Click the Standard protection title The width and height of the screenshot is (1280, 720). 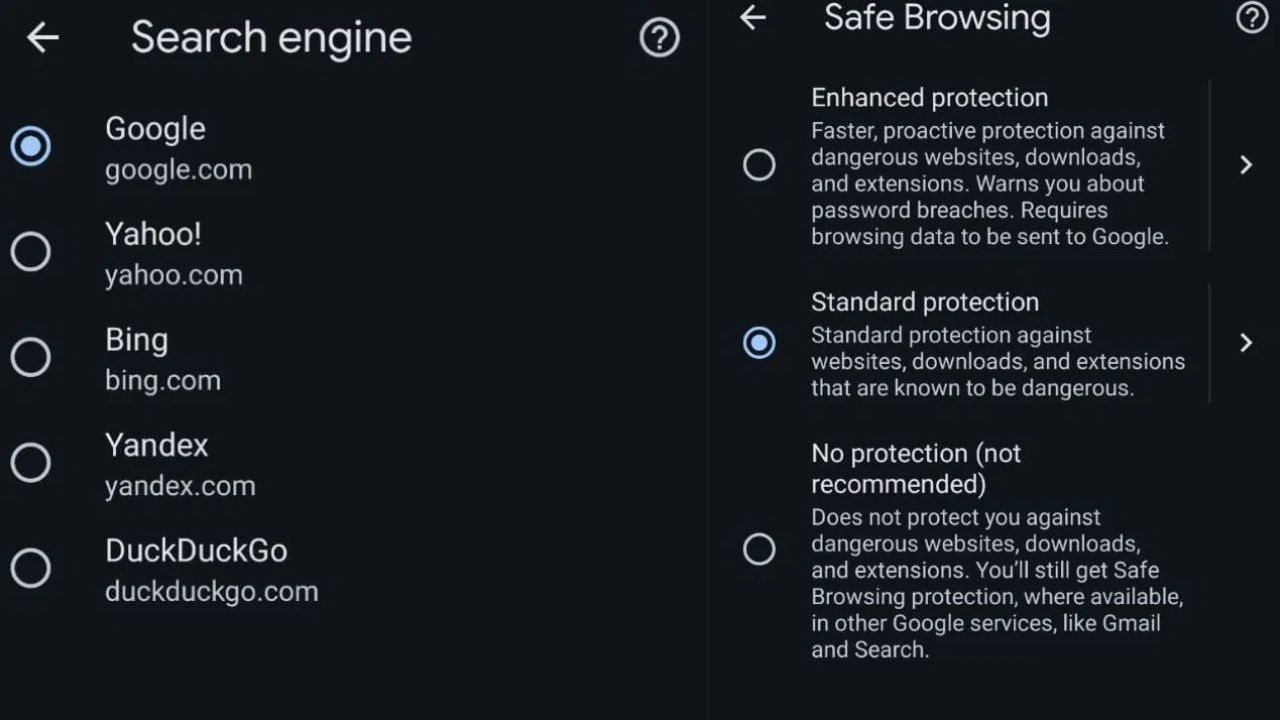pyautogui.click(x=924, y=302)
